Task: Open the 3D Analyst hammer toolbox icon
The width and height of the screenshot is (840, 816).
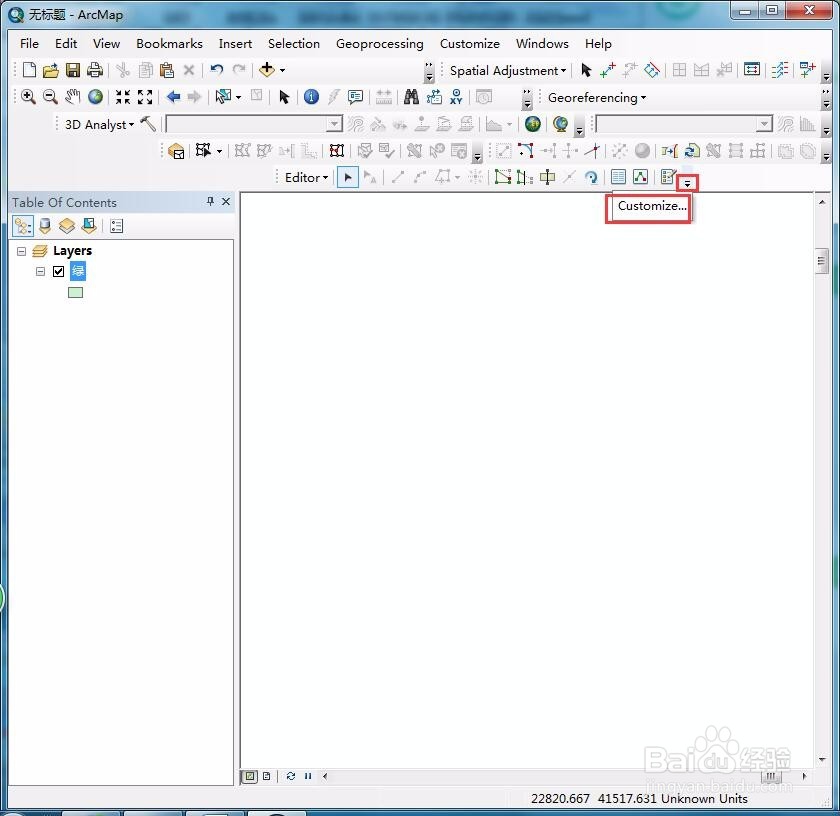Action: click(148, 124)
